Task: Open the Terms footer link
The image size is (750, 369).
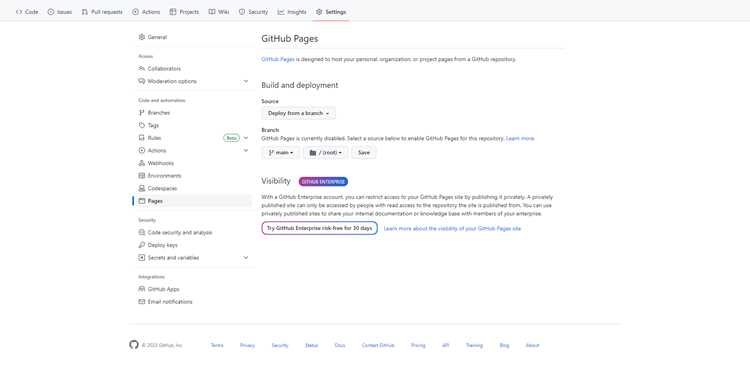Action: point(217,345)
